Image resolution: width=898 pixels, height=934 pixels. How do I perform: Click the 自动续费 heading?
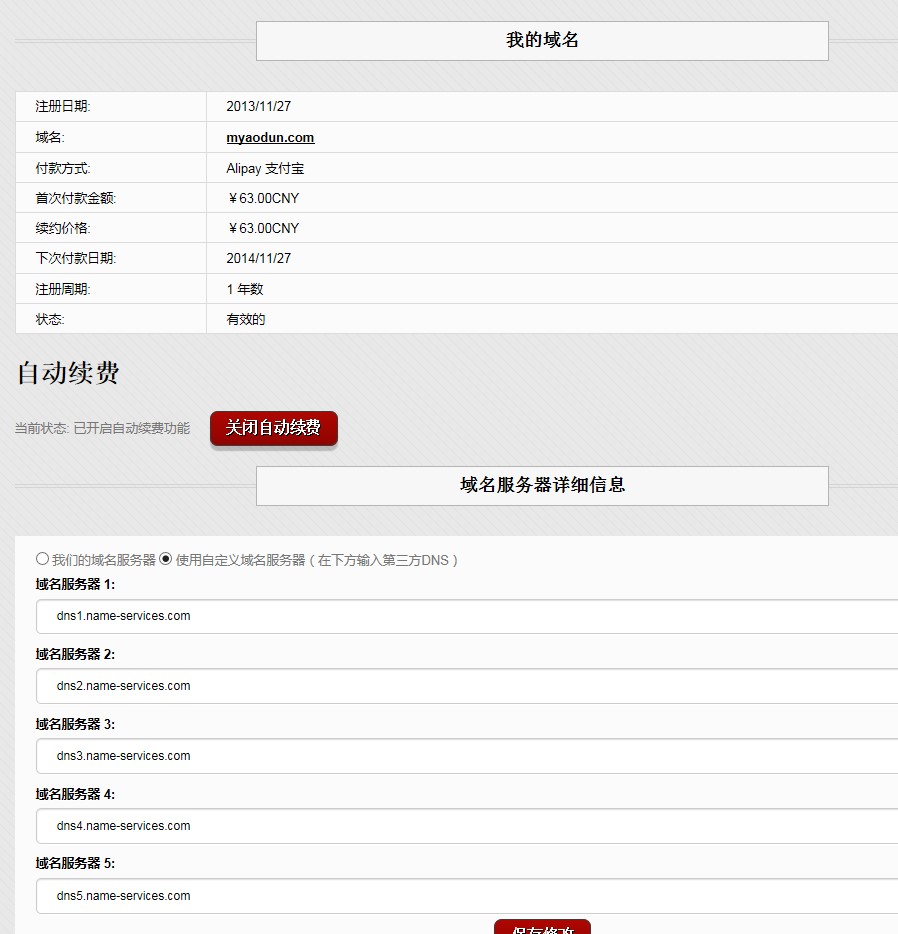[x=68, y=374]
